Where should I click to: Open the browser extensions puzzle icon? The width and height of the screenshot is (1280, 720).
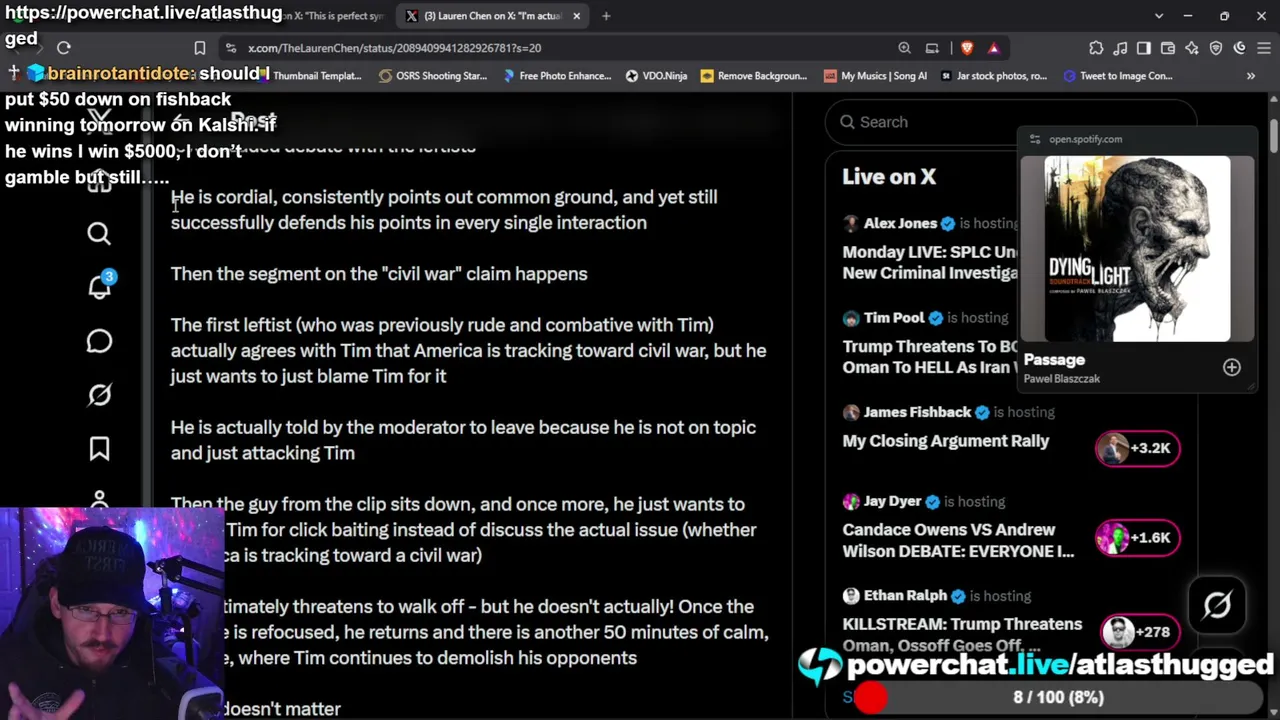coord(1096,47)
